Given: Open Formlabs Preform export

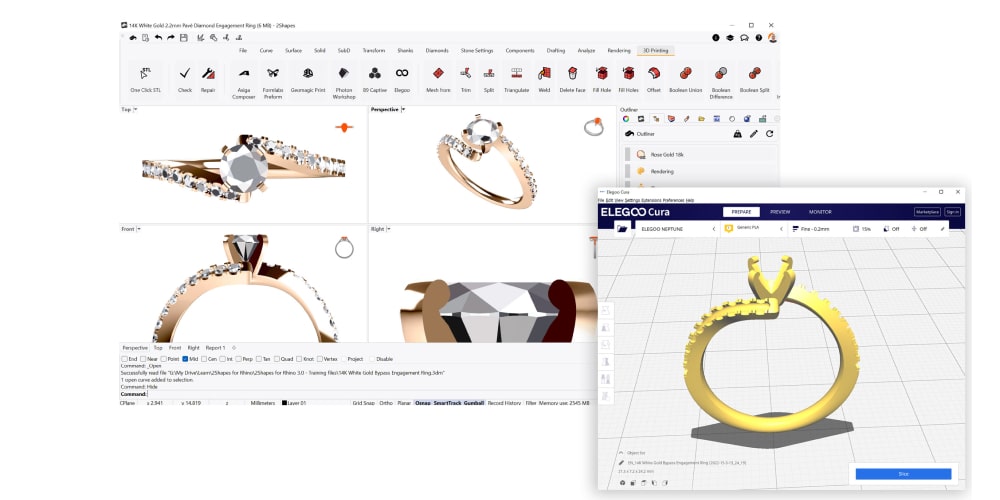Looking at the screenshot, I should click(x=272, y=77).
